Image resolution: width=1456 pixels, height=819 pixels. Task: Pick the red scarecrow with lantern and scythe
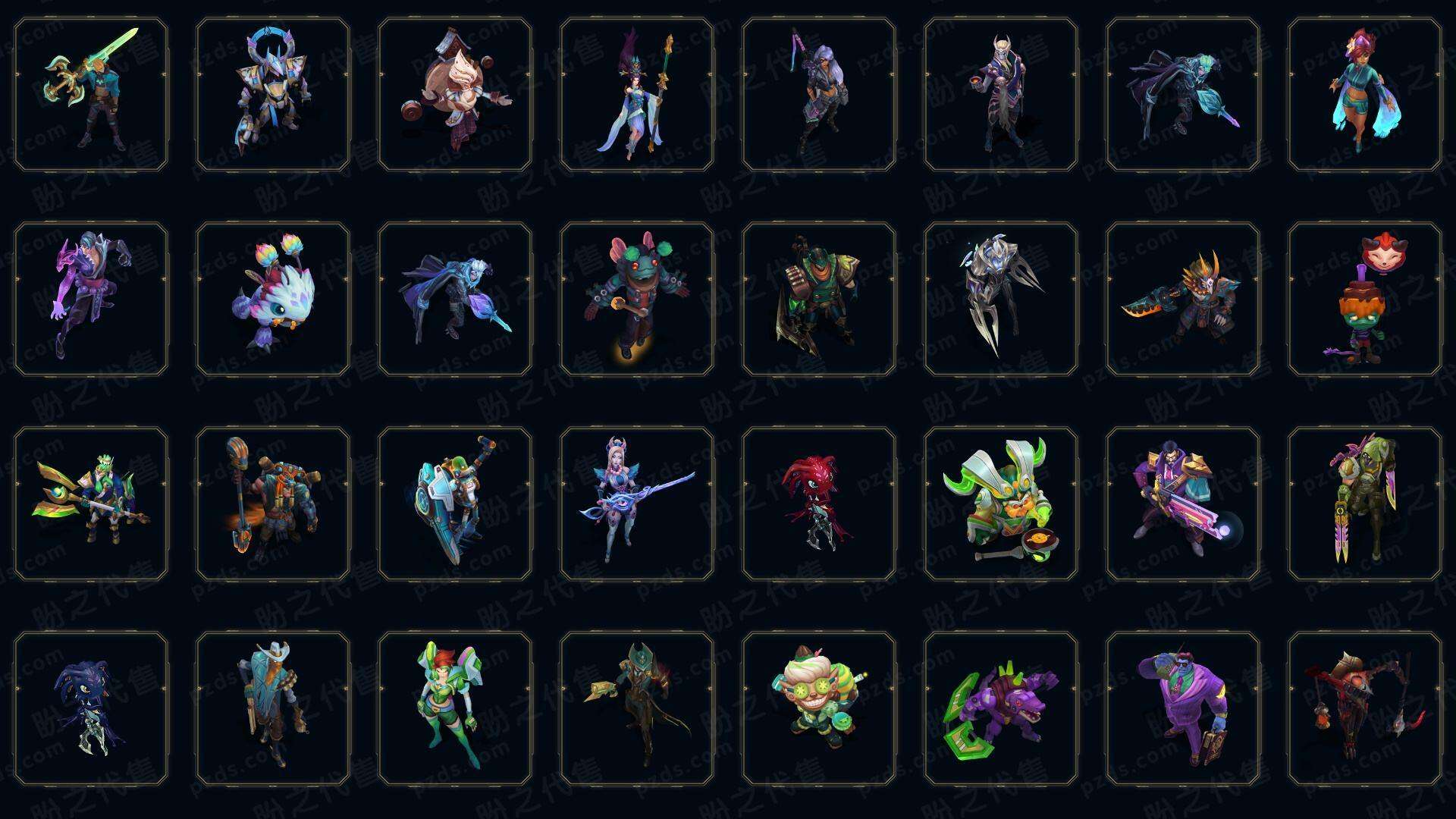click(x=1365, y=708)
